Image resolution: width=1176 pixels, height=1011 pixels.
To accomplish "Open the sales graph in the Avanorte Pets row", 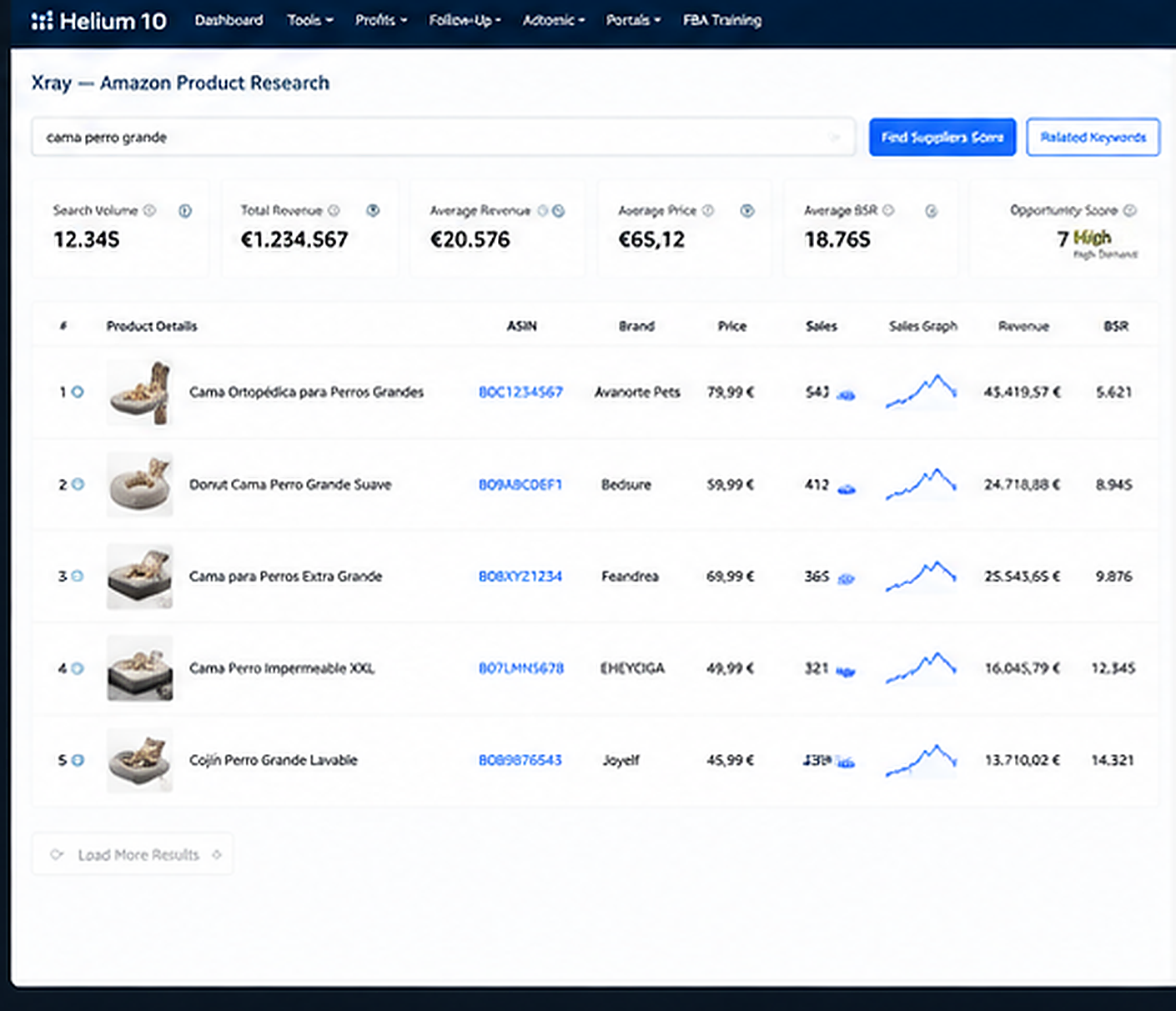I will 921,392.
